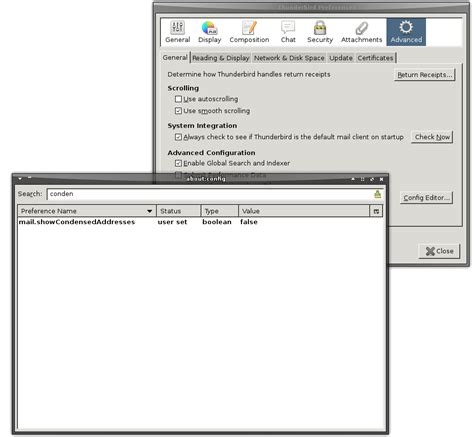Viewport: 474px width, 437px height.
Task: Open the Display preferences pane
Action: (209, 32)
